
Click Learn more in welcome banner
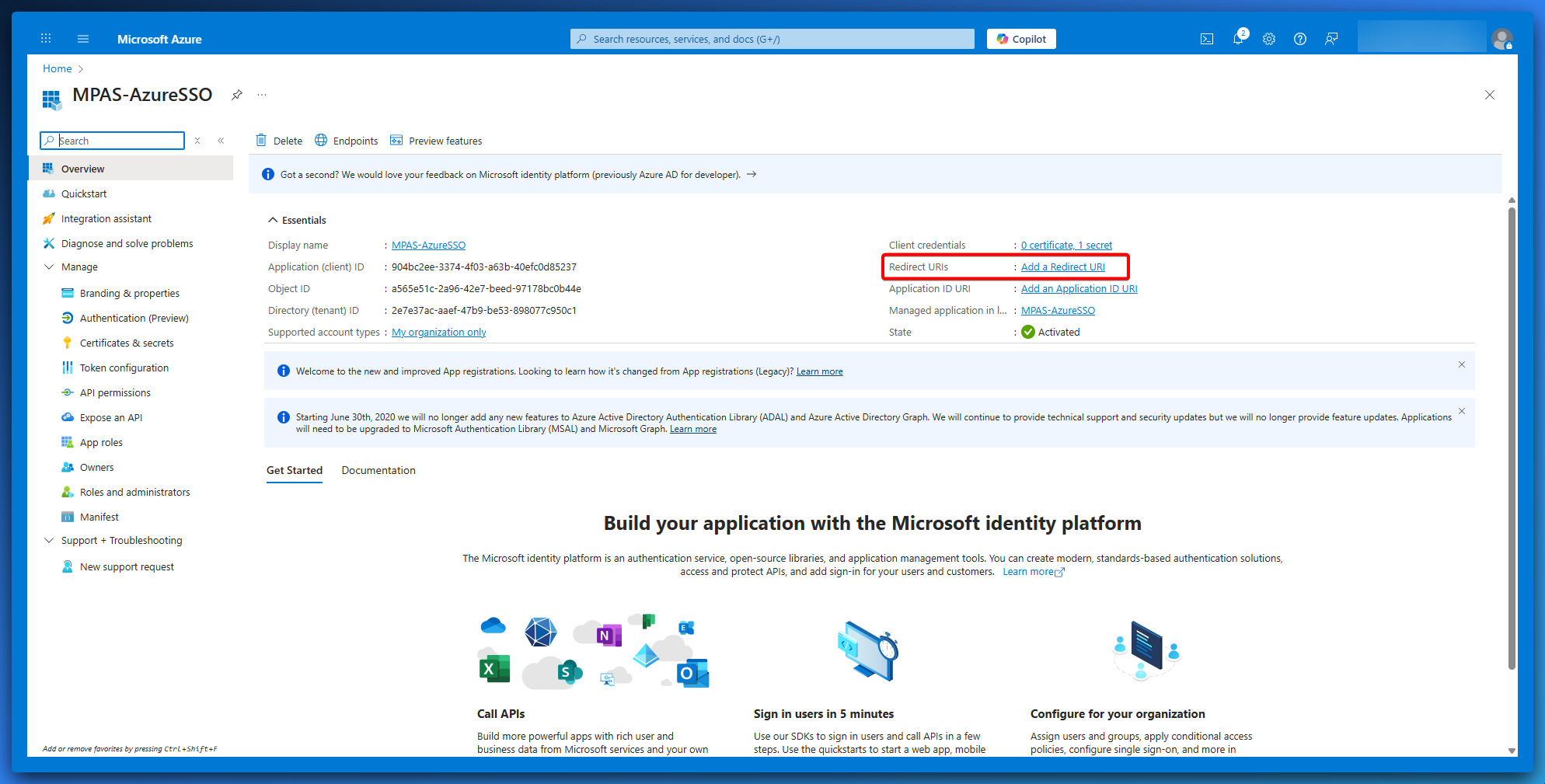(x=820, y=371)
